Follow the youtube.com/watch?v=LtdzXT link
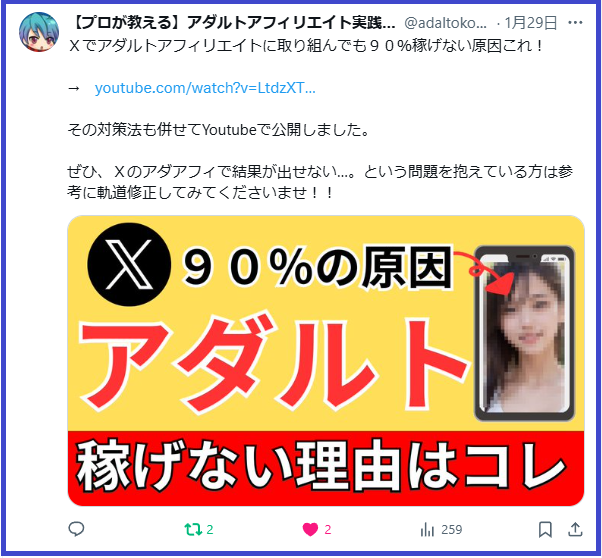The height and width of the screenshot is (558, 602). 205,88
